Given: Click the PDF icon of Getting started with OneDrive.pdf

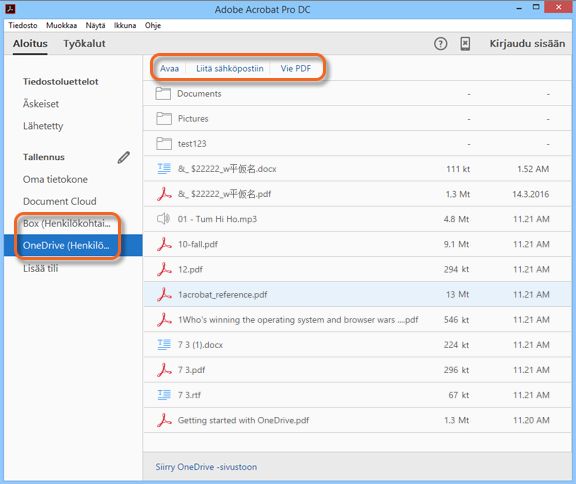Looking at the screenshot, I should [x=164, y=420].
